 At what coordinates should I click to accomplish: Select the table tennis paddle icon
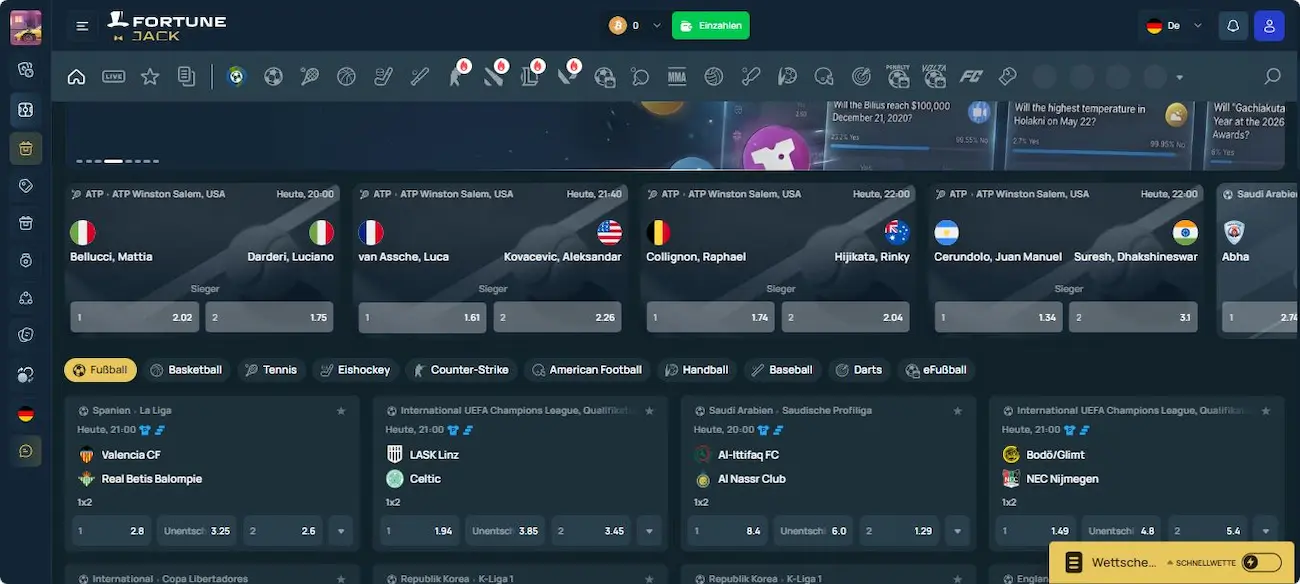click(640, 76)
